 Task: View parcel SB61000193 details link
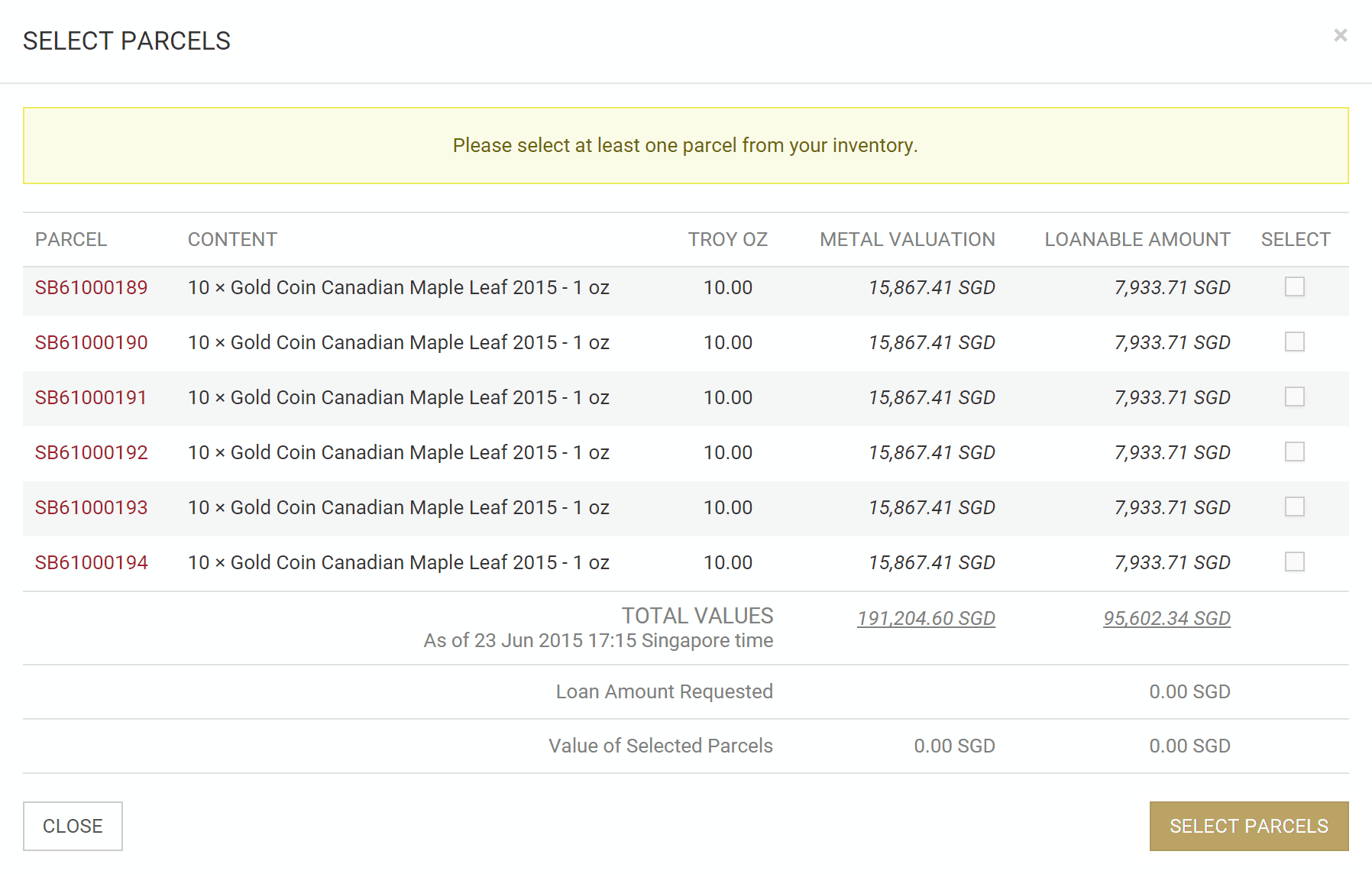(x=91, y=507)
